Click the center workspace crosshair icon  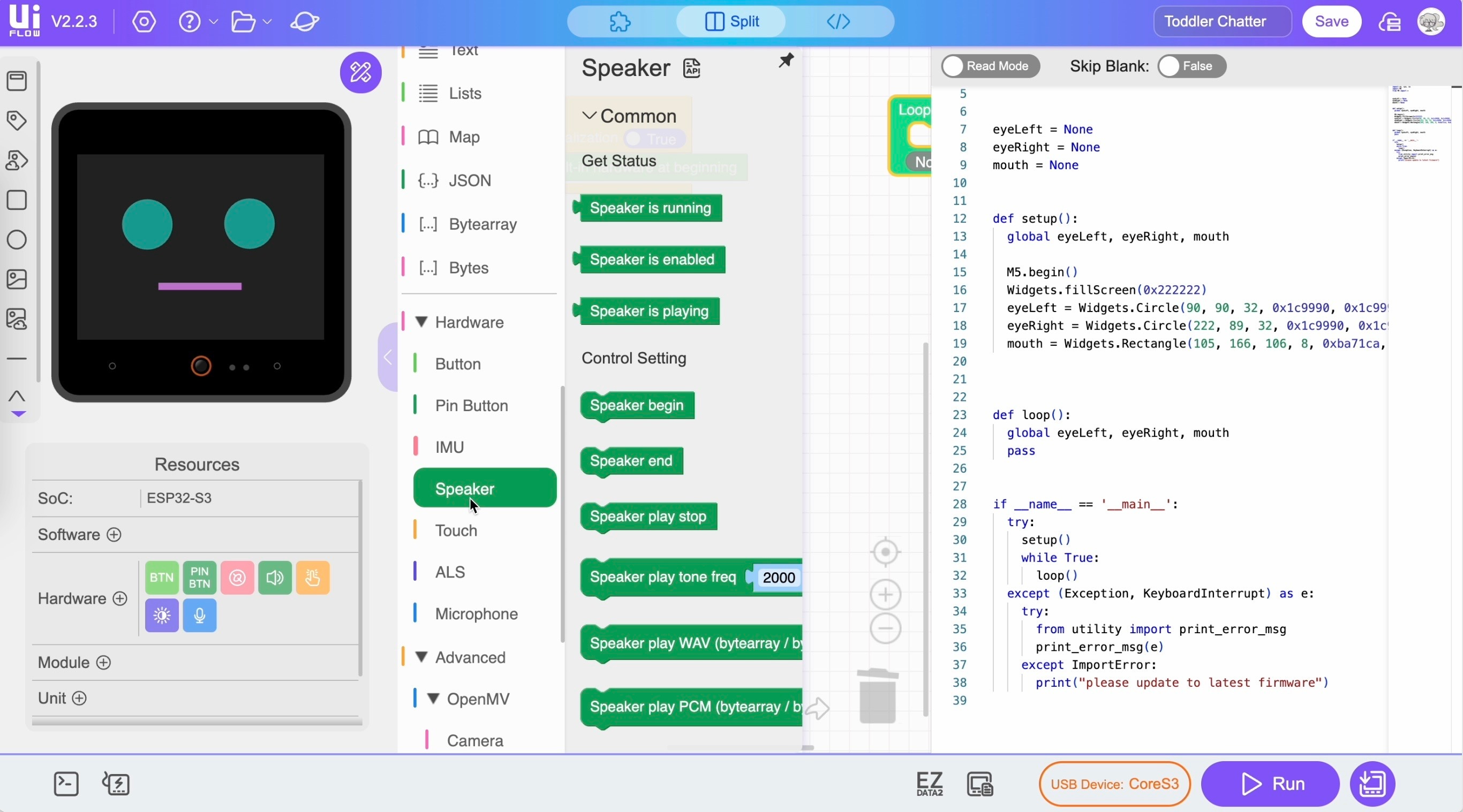pyautogui.click(x=885, y=552)
